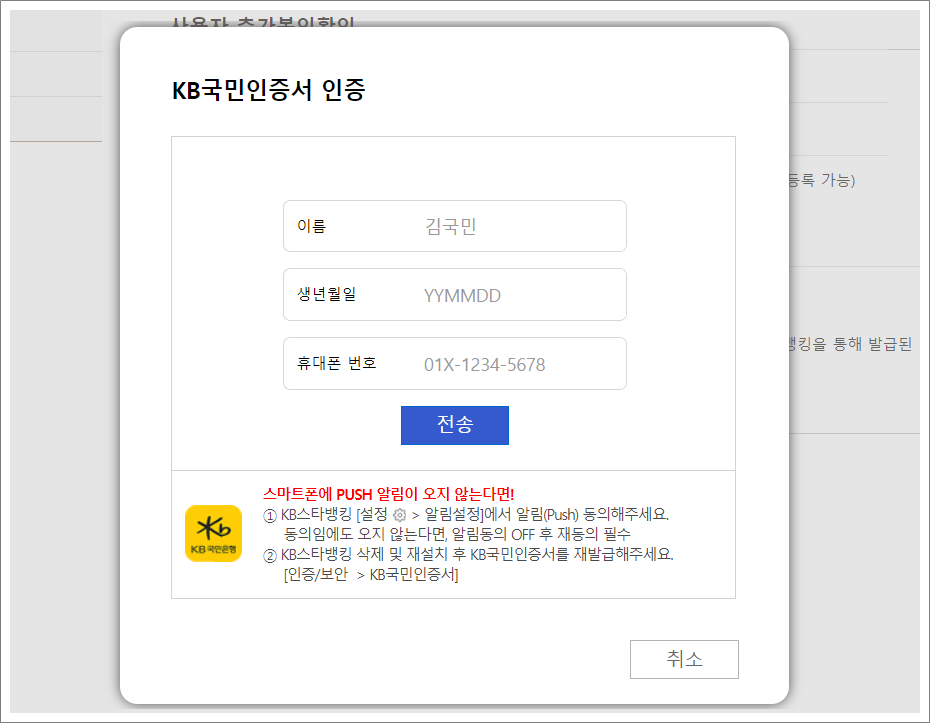Click instruction ② about KB스타뱅킹 재설치

point(469,555)
